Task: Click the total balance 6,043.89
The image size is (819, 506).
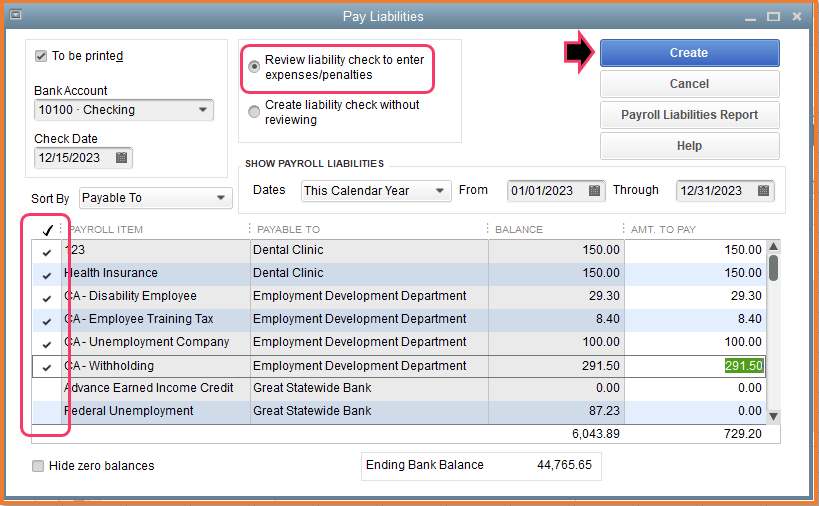Action: click(x=595, y=434)
